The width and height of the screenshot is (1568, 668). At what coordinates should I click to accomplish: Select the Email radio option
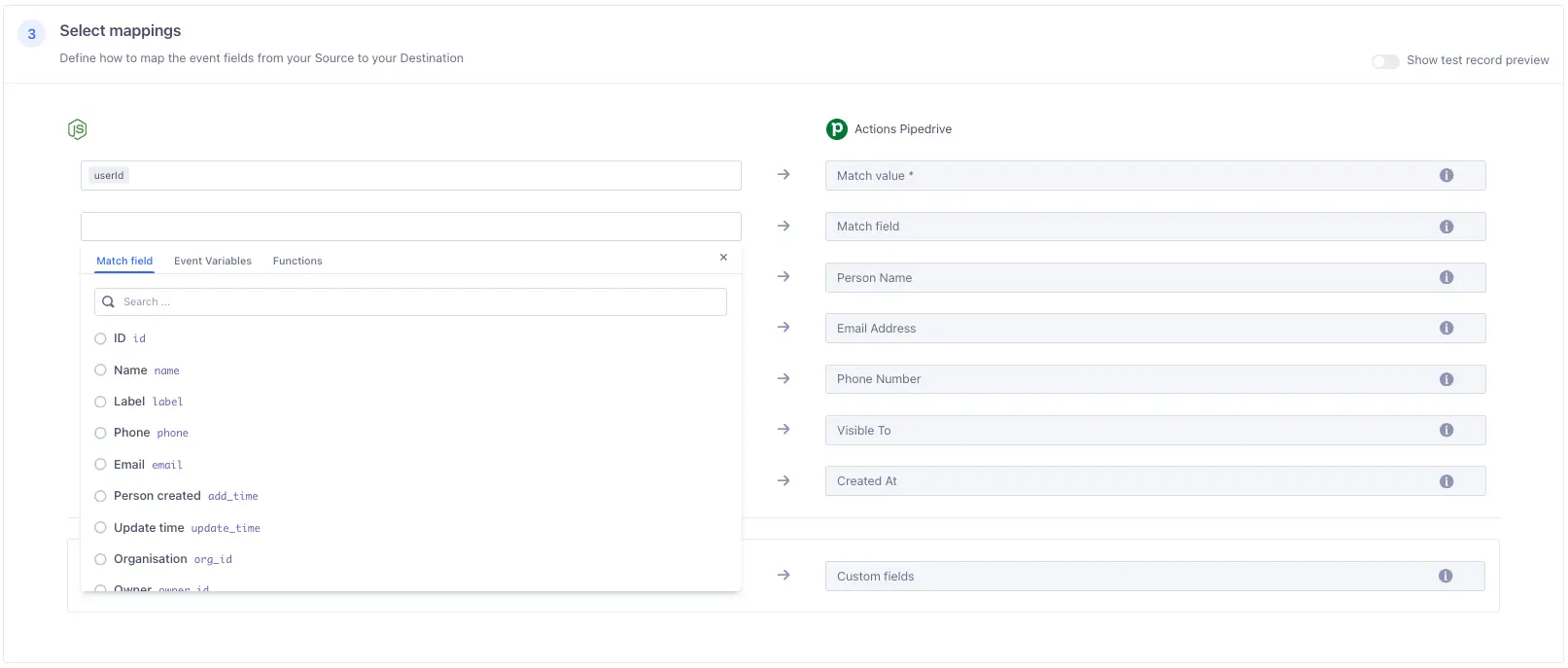tap(100, 465)
